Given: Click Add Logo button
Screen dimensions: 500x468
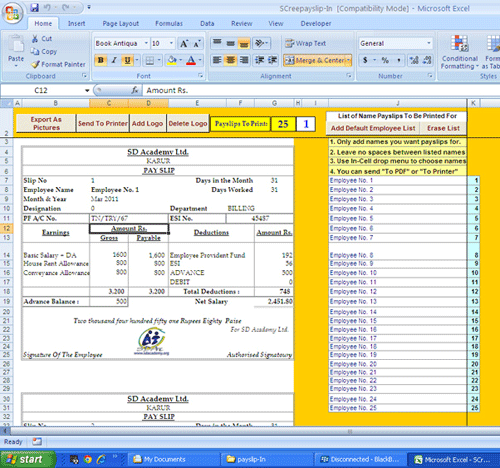Looking at the screenshot, I should click(147, 123).
